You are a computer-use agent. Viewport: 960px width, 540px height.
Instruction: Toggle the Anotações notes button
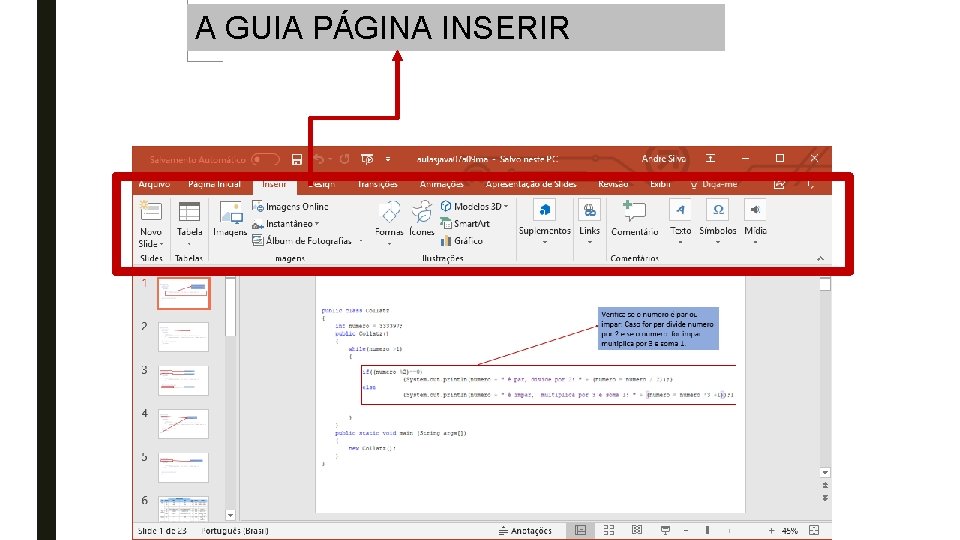525,531
